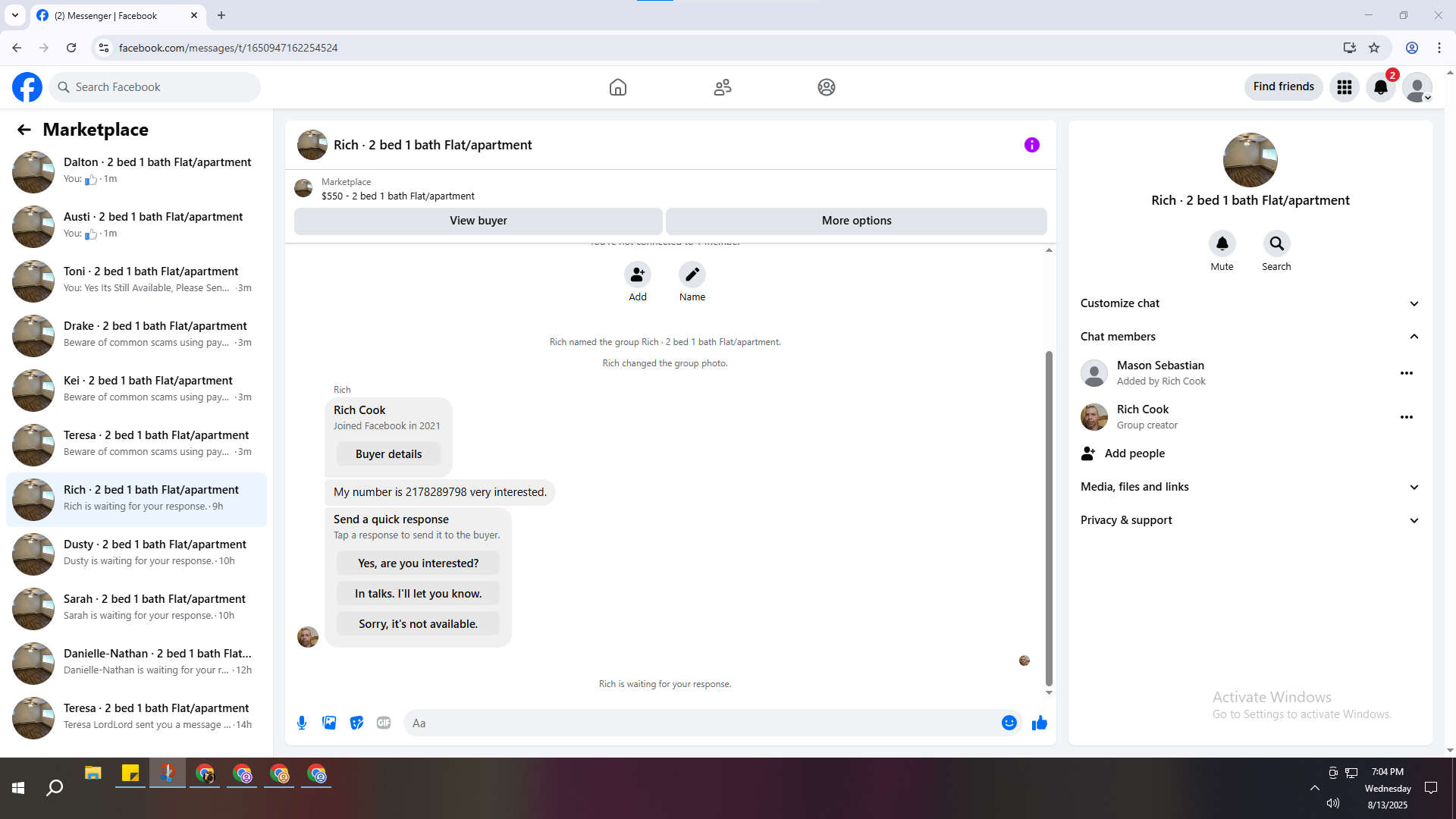Click the View buyer button
The width and height of the screenshot is (1456, 819).
(x=478, y=221)
